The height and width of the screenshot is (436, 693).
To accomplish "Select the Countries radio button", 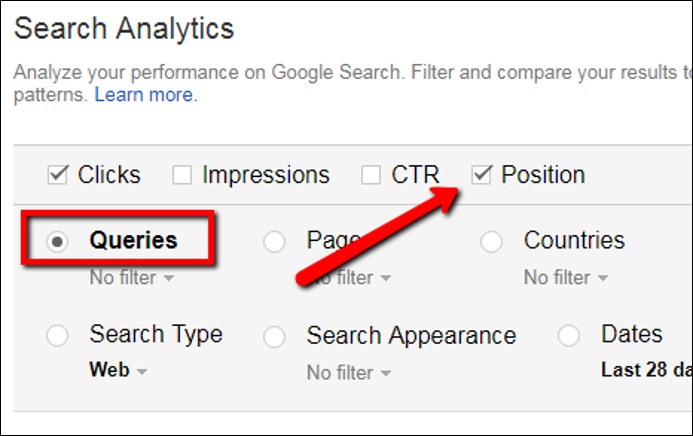I will coord(491,243).
